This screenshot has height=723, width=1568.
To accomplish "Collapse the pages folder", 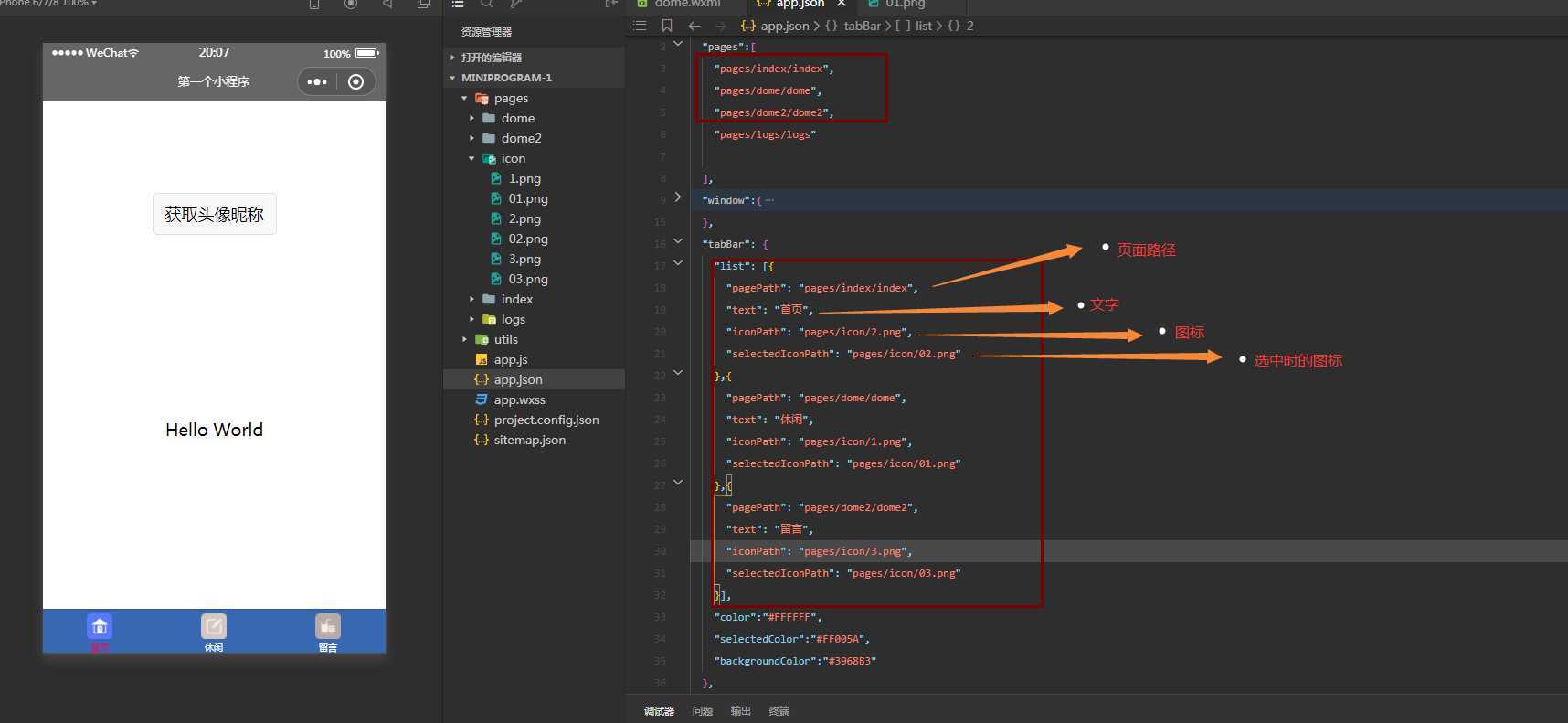I will [534, 98].
